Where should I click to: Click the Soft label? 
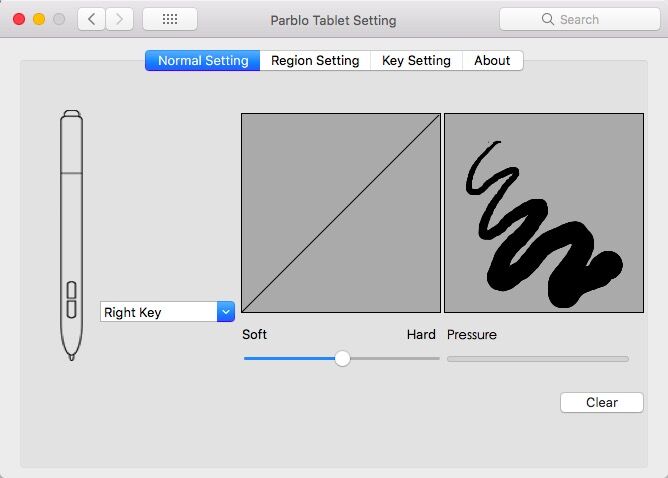[x=254, y=334]
